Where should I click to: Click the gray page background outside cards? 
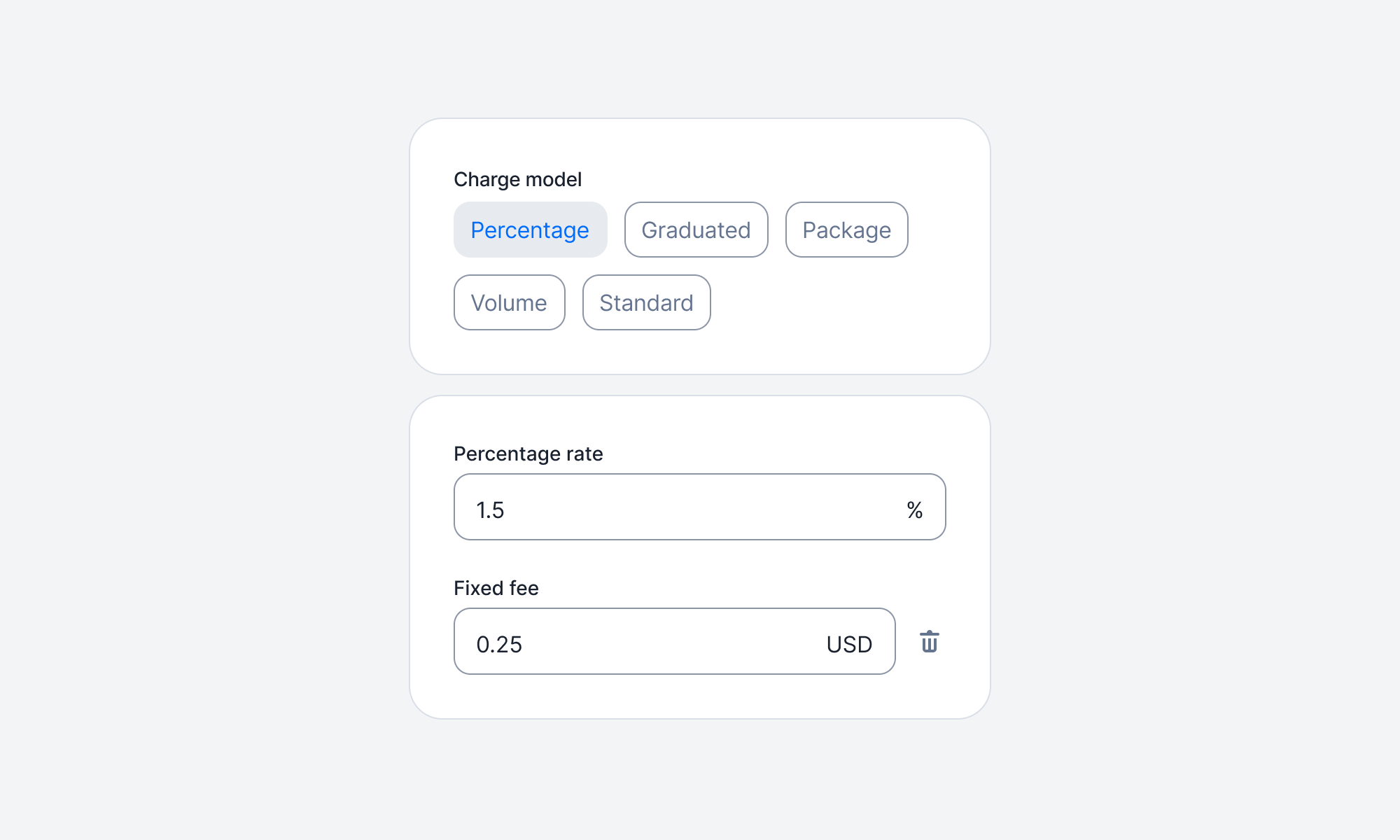(x=210, y=420)
